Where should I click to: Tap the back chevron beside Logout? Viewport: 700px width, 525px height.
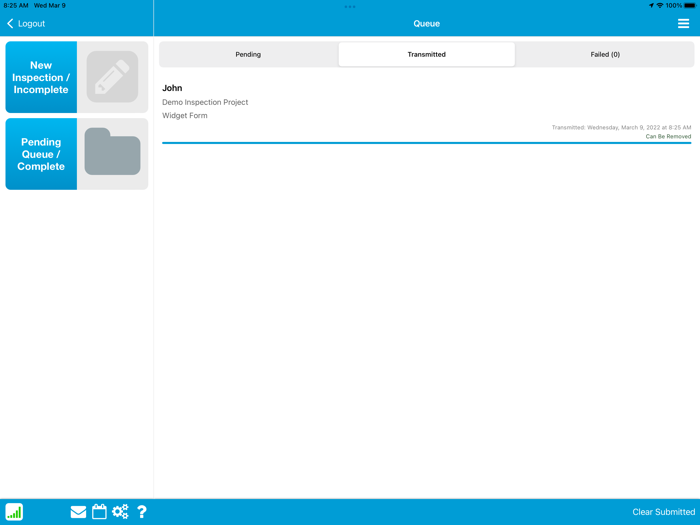[10, 24]
